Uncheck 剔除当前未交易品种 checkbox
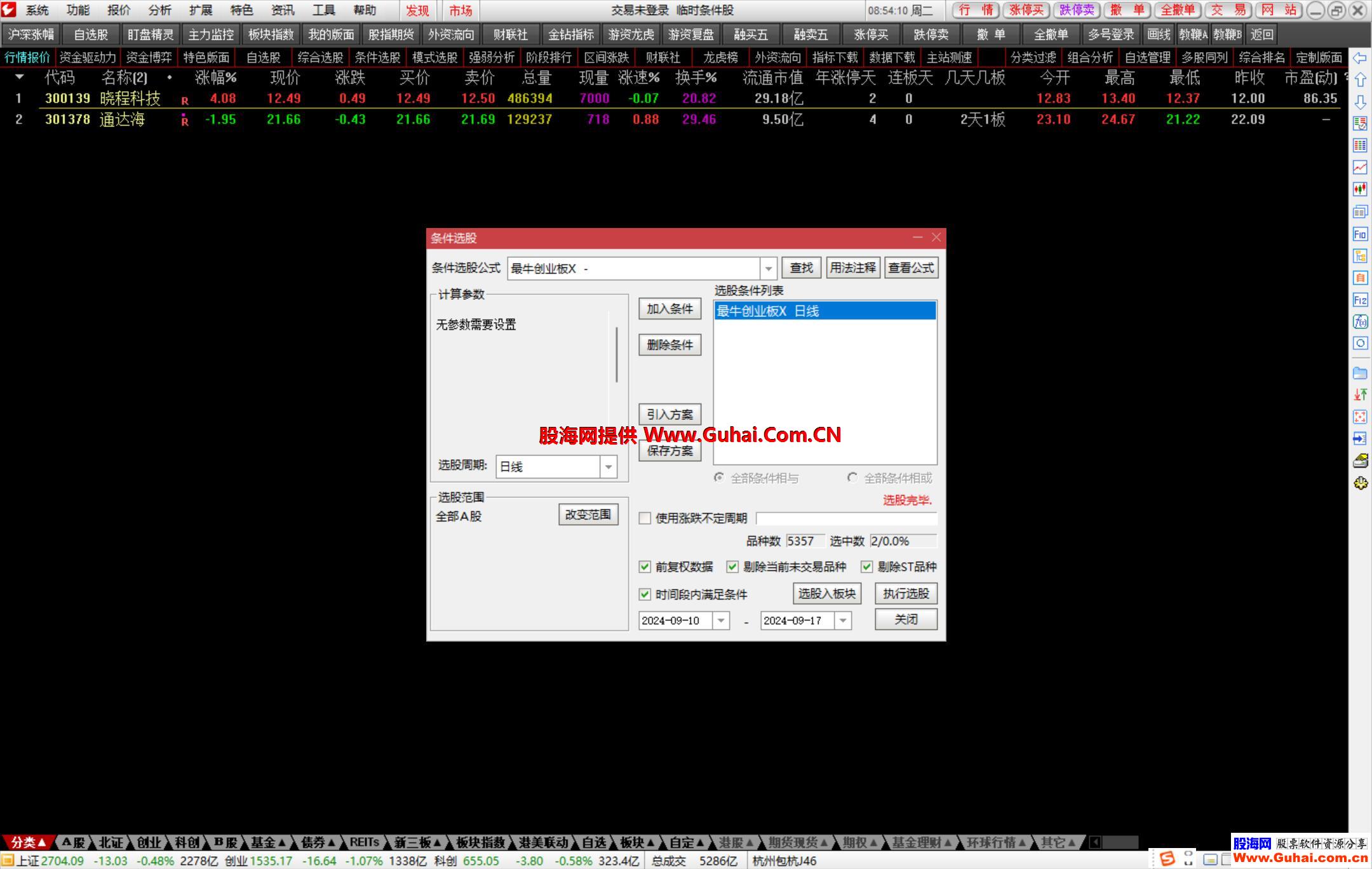Screen dimensions: 1372x869 pyautogui.click(x=732, y=567)
